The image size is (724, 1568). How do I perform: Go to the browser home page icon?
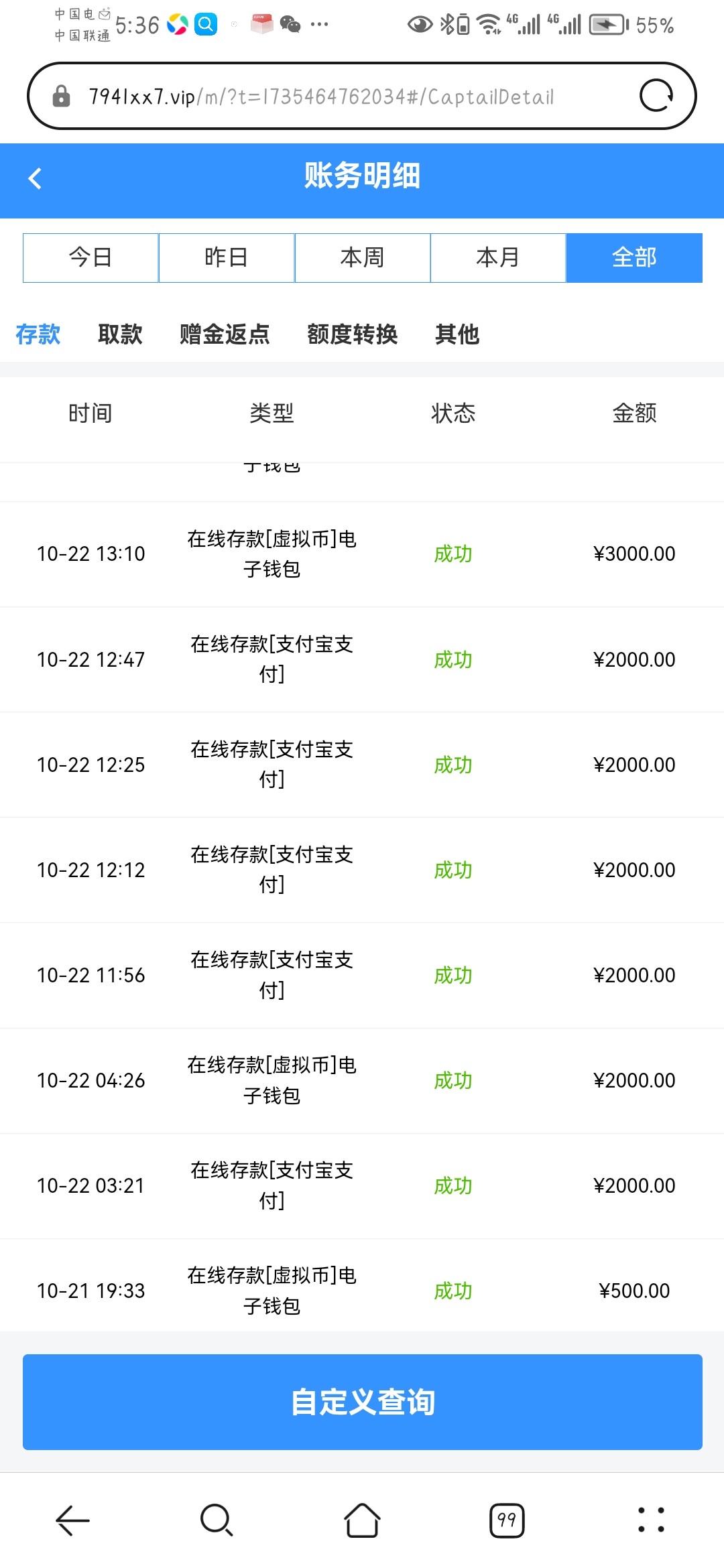[x=362, y=1520]
